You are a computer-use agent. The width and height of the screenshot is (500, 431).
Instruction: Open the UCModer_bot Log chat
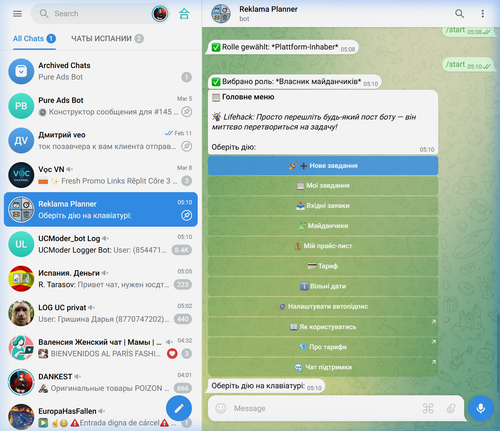click(101, 244)
